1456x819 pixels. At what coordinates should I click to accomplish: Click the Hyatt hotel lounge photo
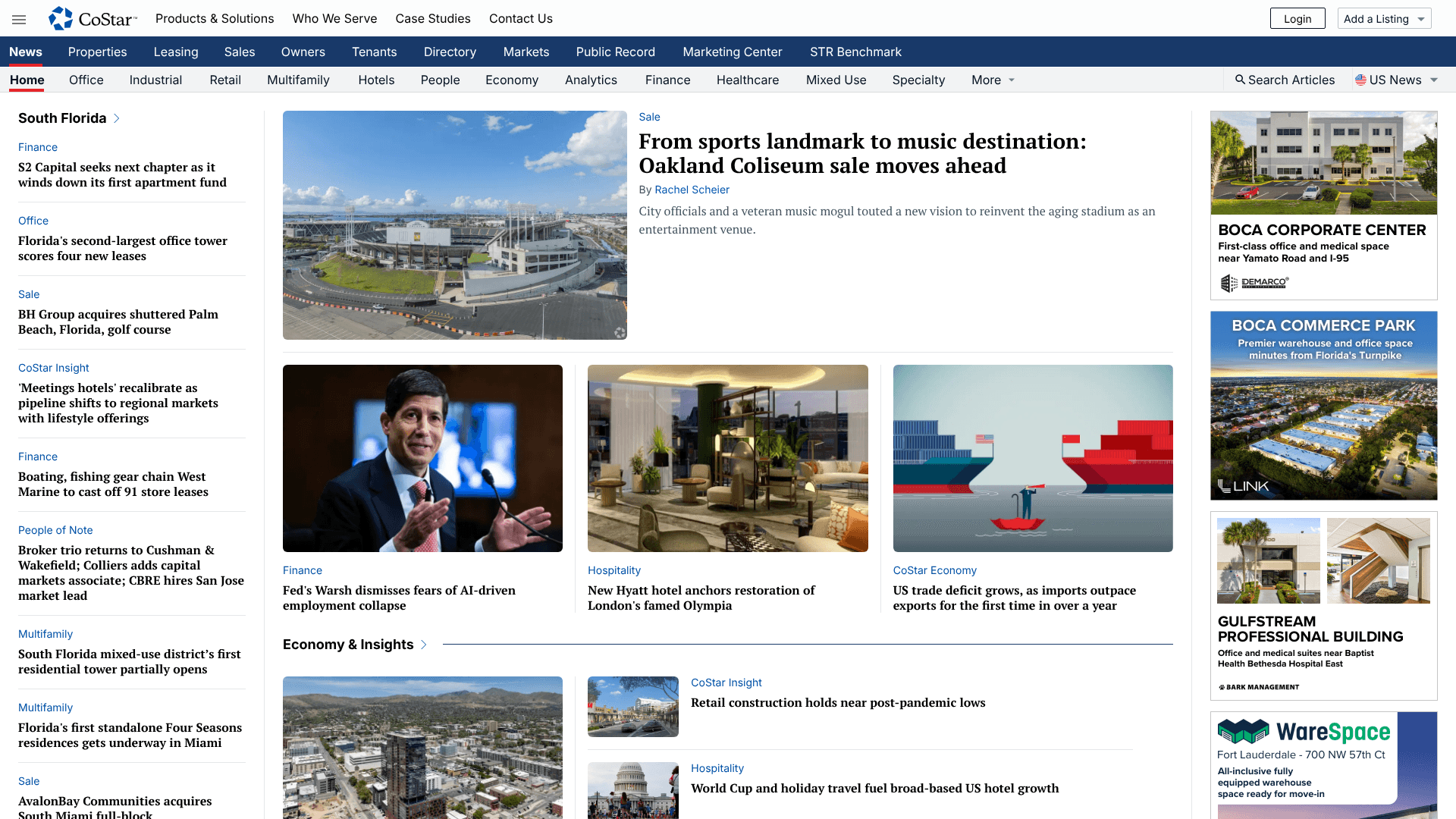click(727, 458)
